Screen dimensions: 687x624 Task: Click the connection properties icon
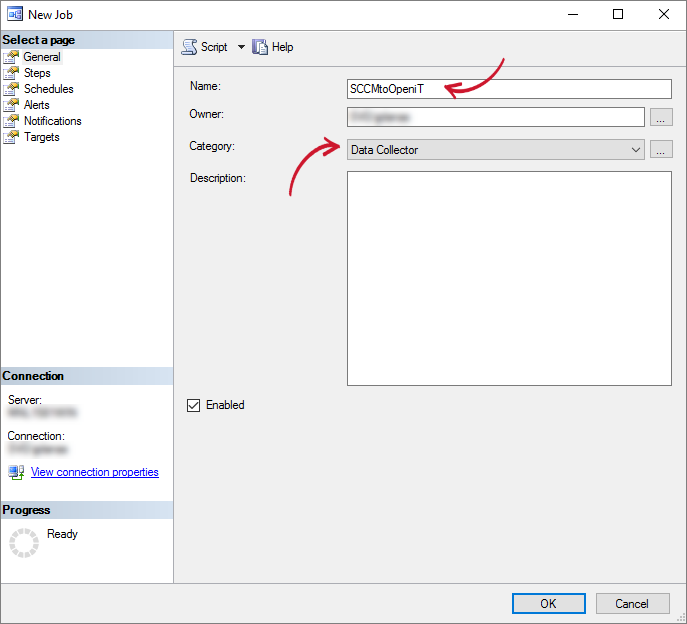pos(16,472)
